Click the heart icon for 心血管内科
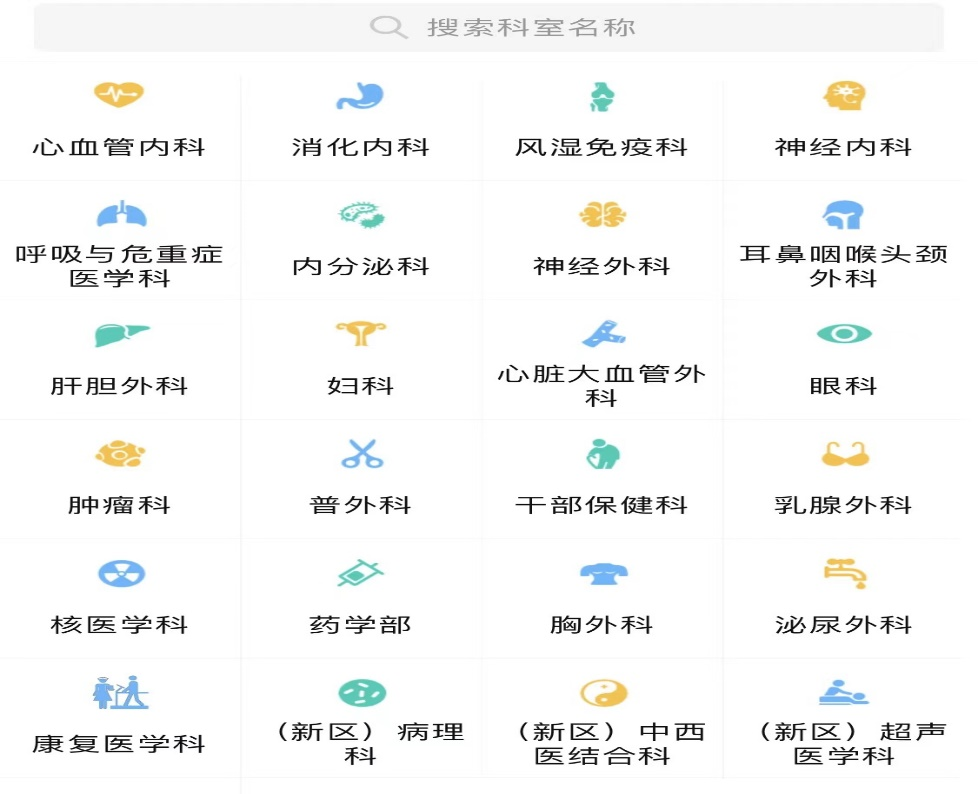This screenshot has height=794, width=978. pos(119,95)
